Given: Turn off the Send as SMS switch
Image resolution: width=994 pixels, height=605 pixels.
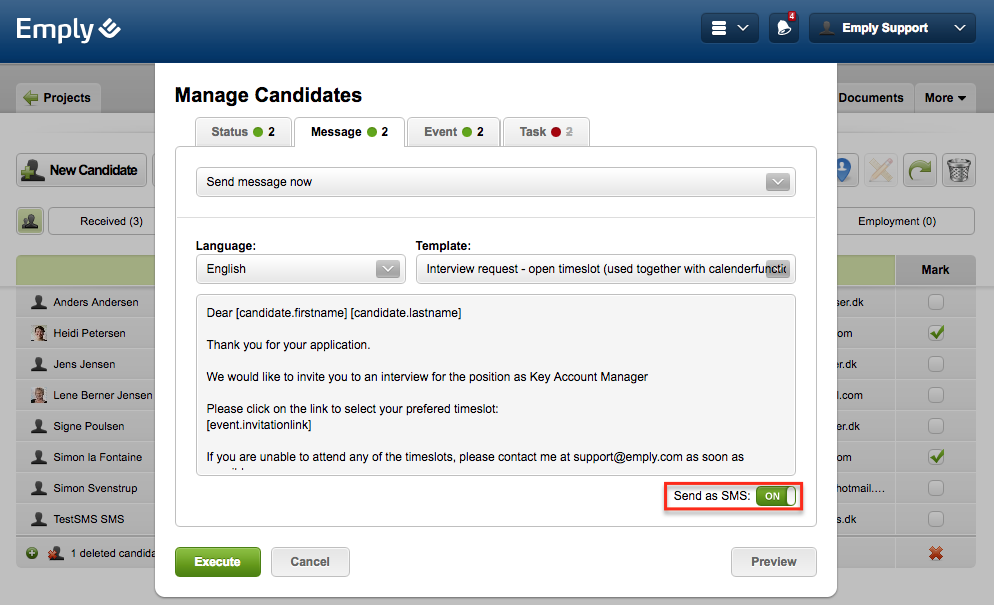Looking at the screenshot, I should (777, 496).
